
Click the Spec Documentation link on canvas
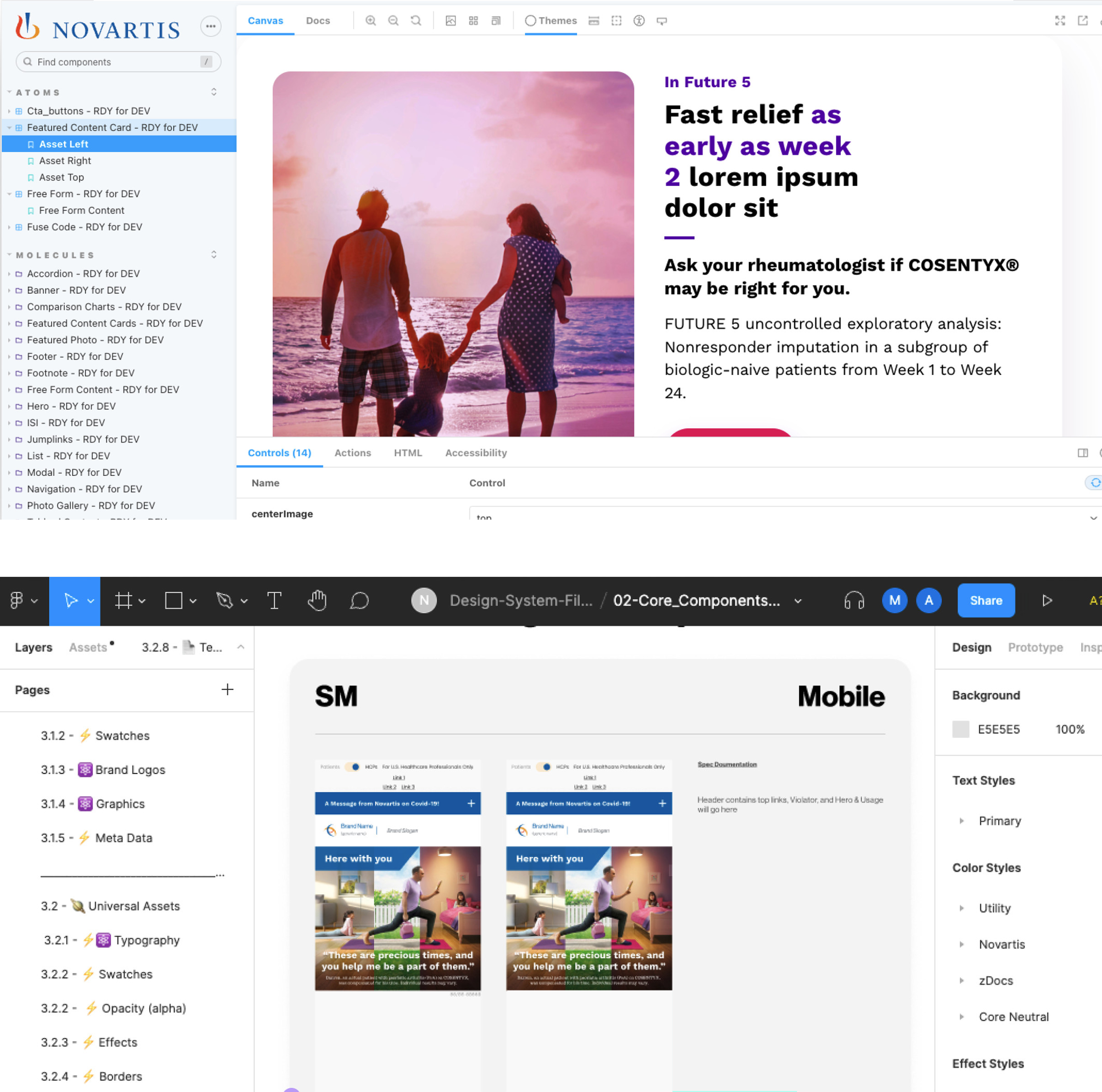727,764
